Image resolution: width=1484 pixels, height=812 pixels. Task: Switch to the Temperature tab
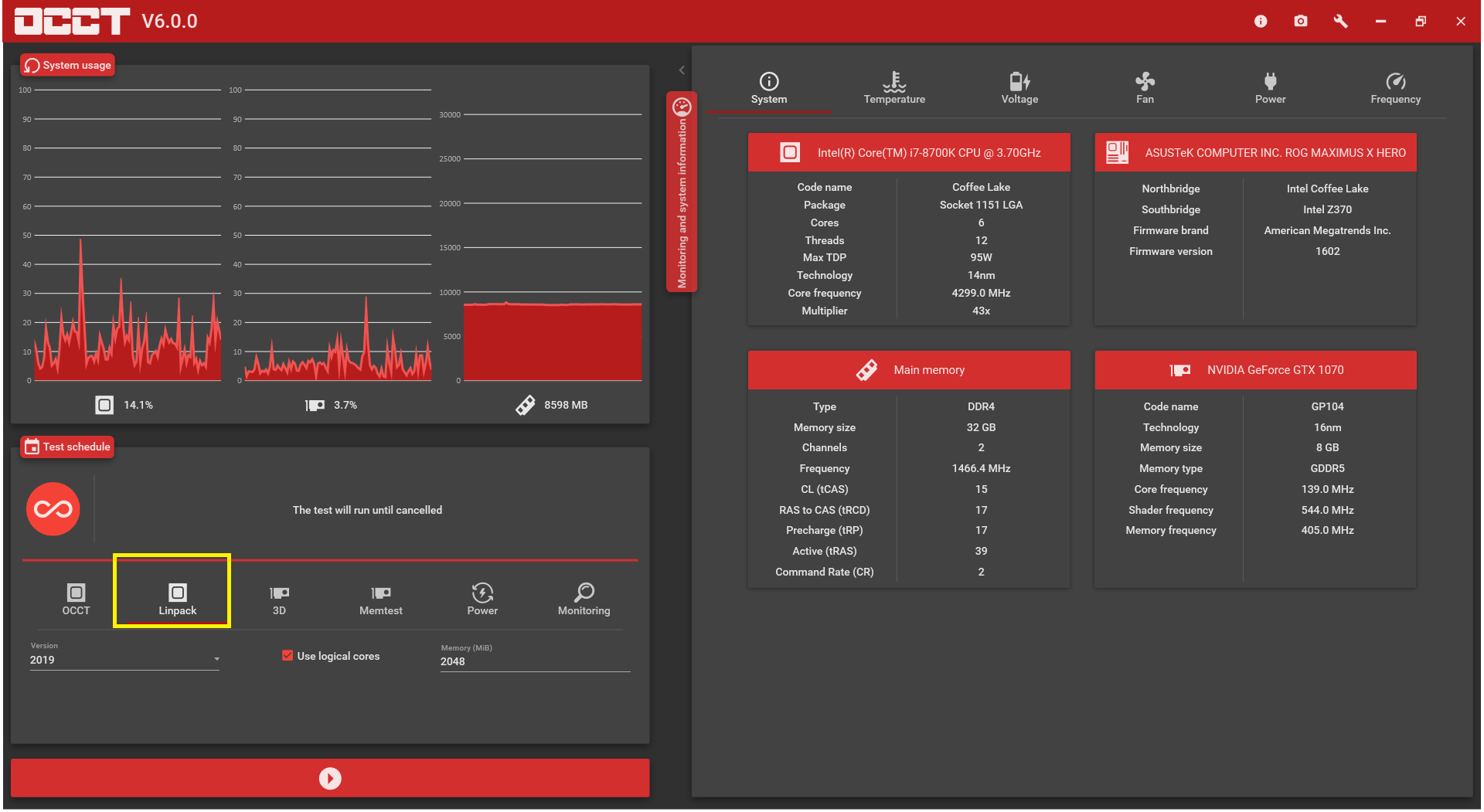click(894, 88)
